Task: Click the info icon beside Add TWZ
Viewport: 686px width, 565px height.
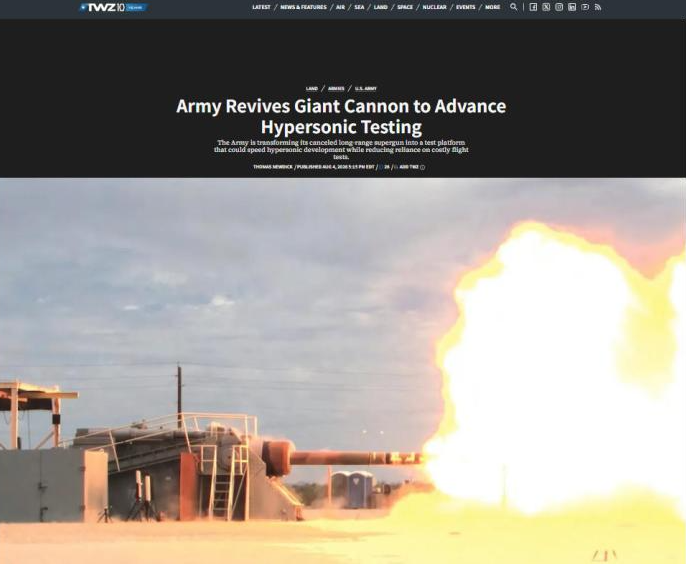Action: coord(423,167)
